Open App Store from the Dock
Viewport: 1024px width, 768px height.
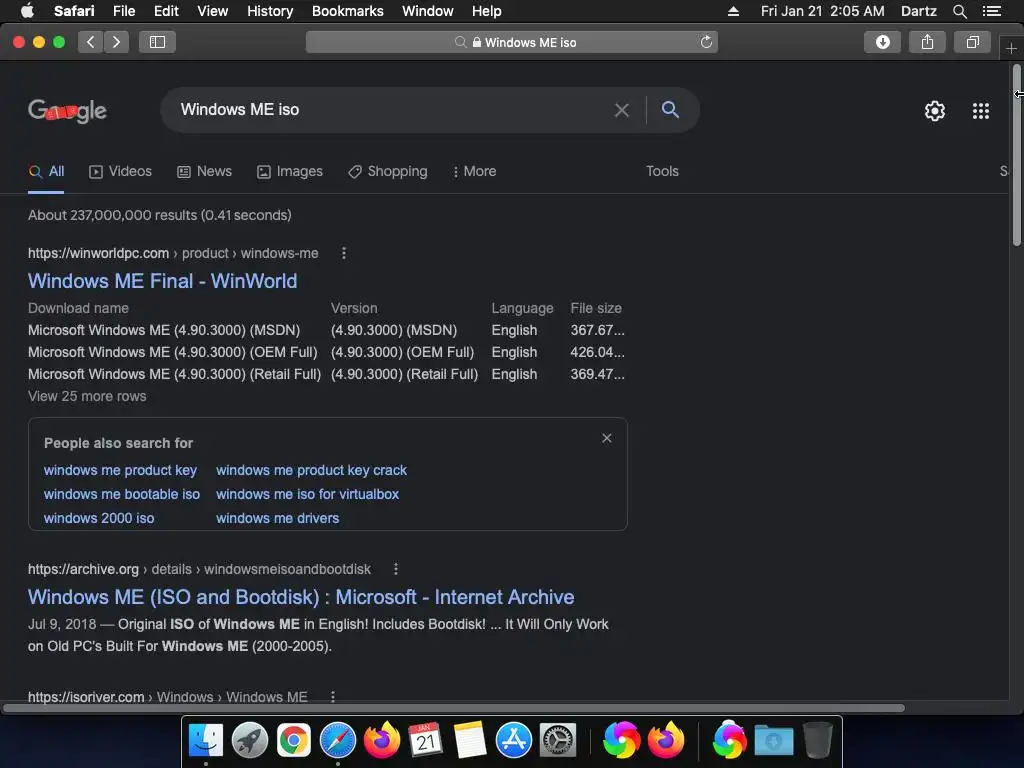[x=514, y=741]
